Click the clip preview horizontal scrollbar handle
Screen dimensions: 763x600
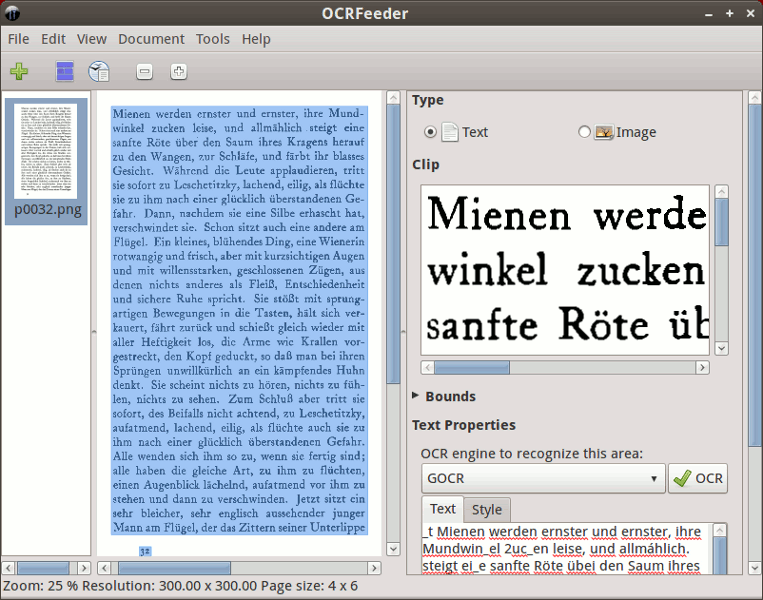click(472, 367)
